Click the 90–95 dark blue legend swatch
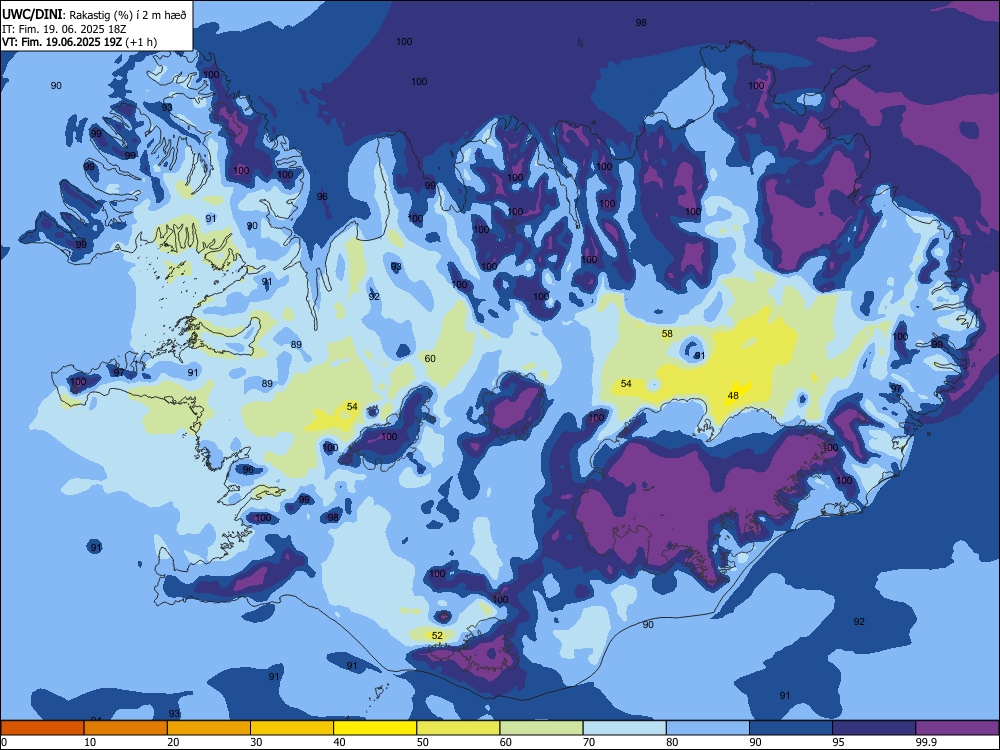This screenshot has height=750, width=1000. click(x=791, y=728)
